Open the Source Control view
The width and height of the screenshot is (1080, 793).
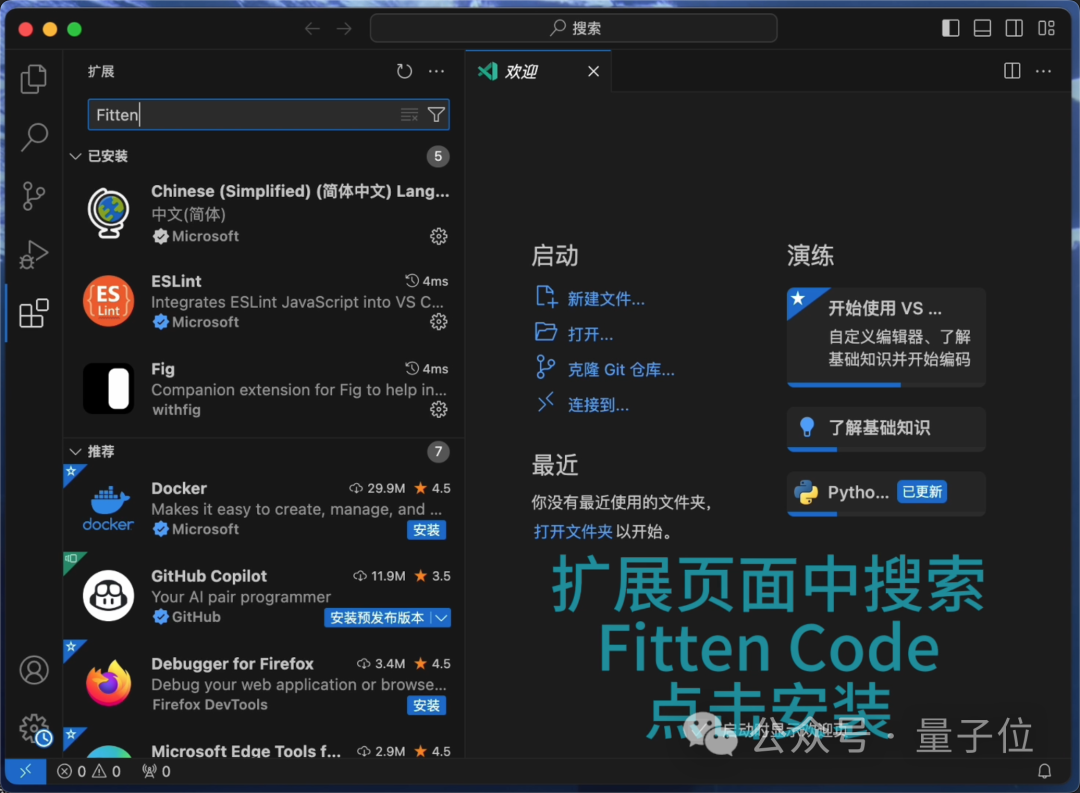33,195
